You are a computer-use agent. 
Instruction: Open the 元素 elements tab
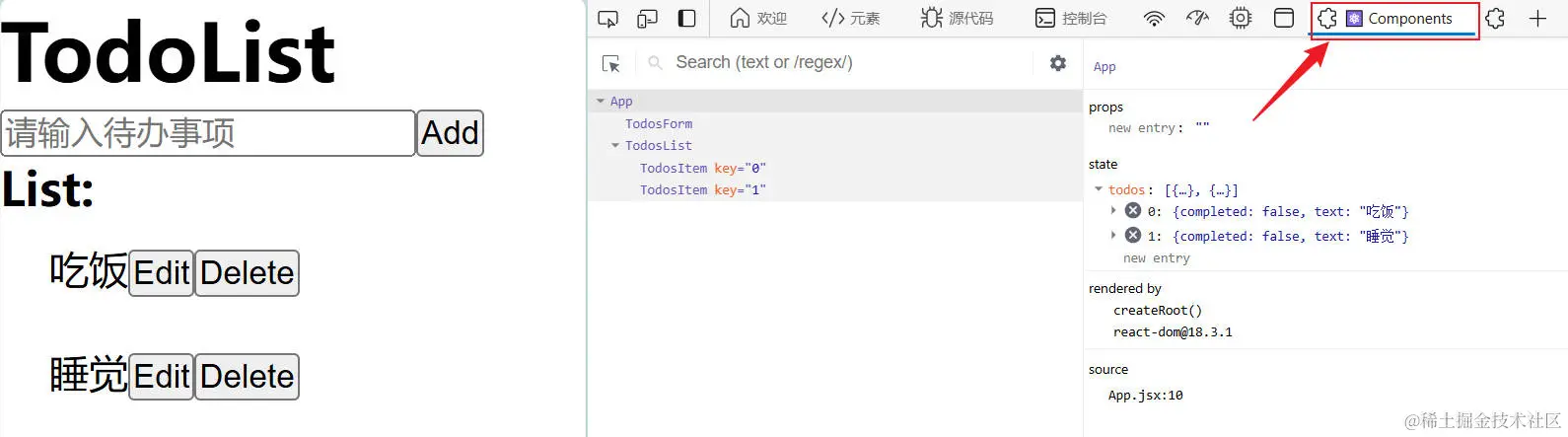pyautogui.click(x=851, y=19)
